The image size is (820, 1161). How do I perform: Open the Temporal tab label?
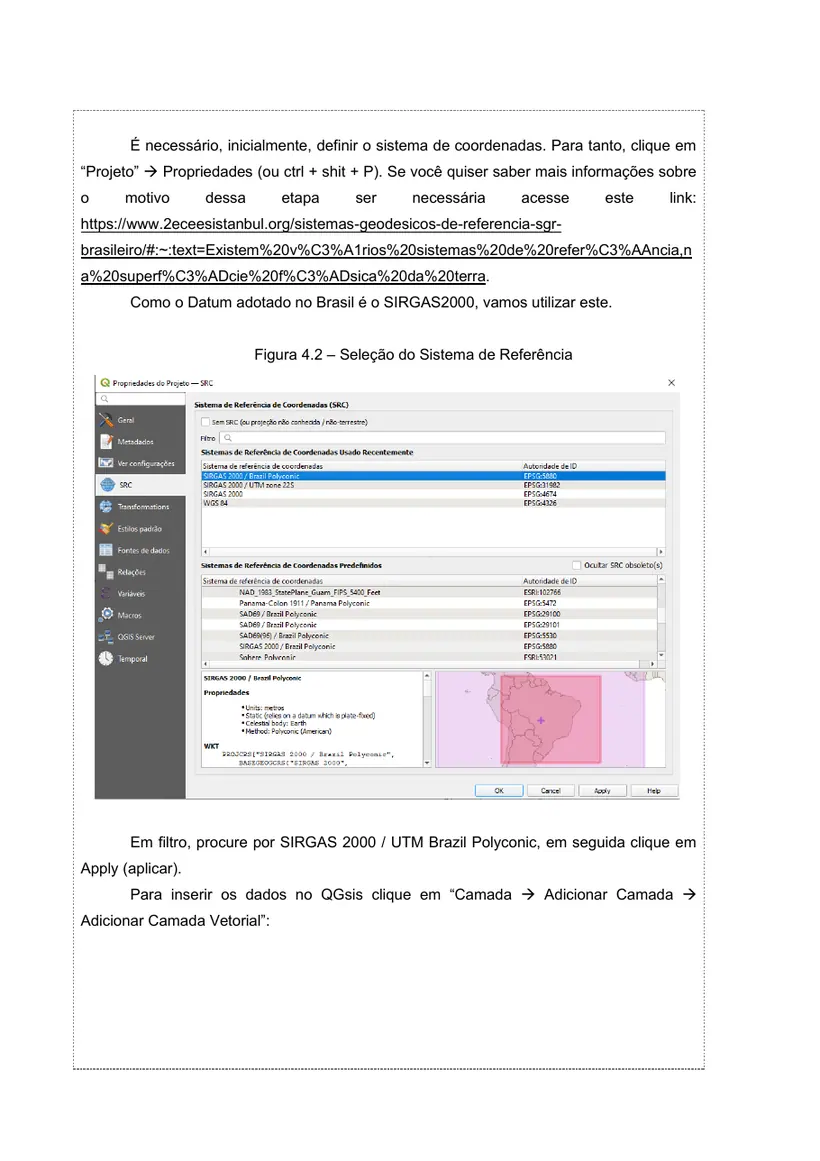[x=133, y=658]
